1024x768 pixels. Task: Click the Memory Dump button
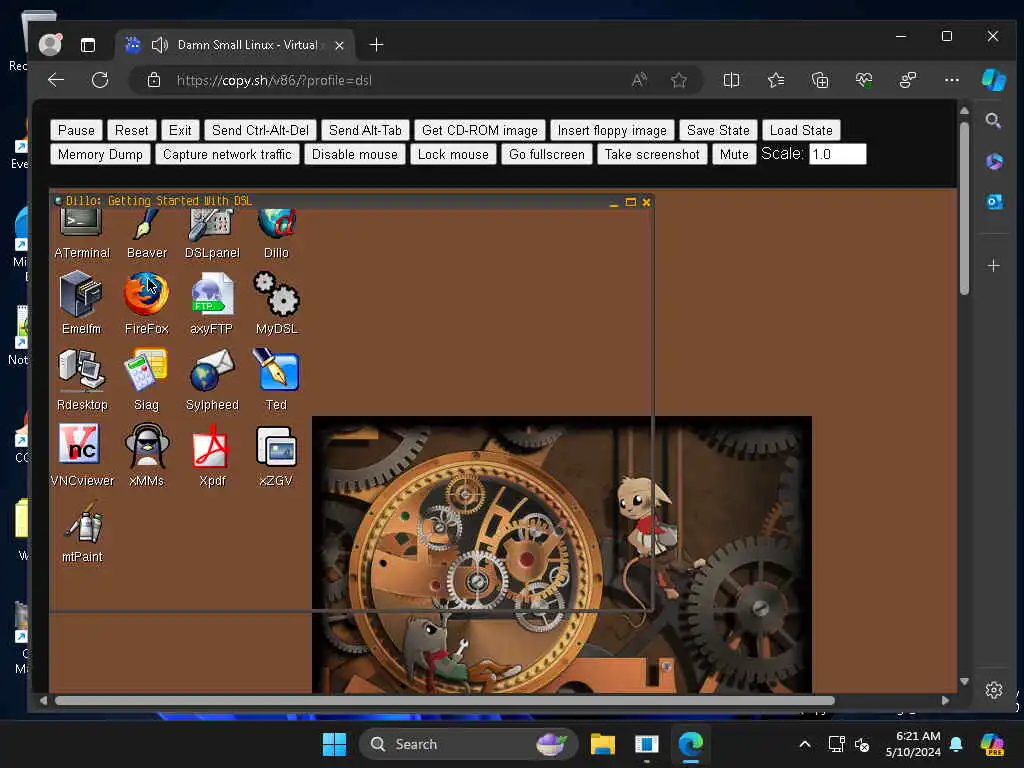point(101,155)
